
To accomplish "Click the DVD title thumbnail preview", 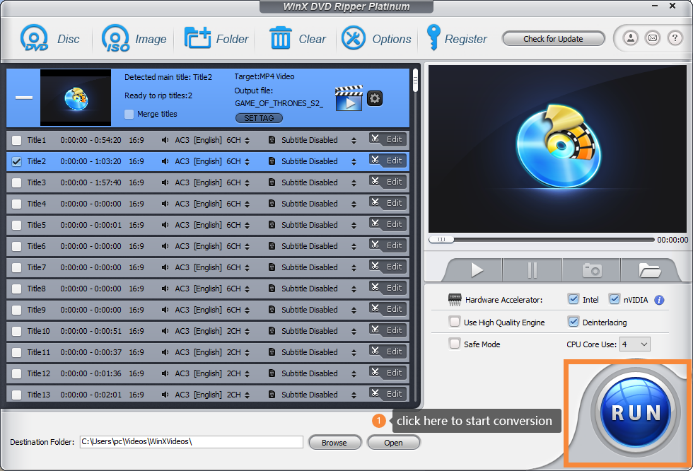I will (76, 97).
